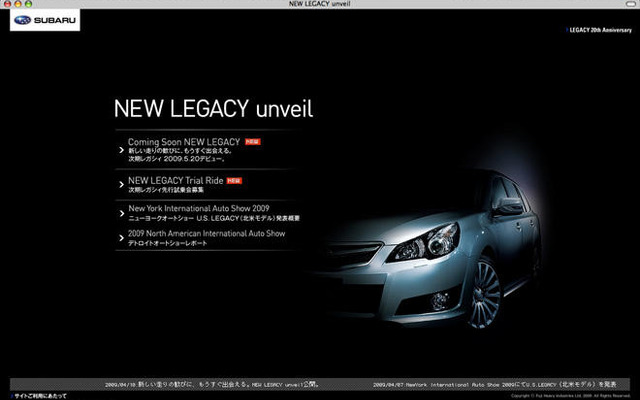Click the U.S. LEGACY Japanese subtitle
The image size is (640, 400).
point(214,218)
